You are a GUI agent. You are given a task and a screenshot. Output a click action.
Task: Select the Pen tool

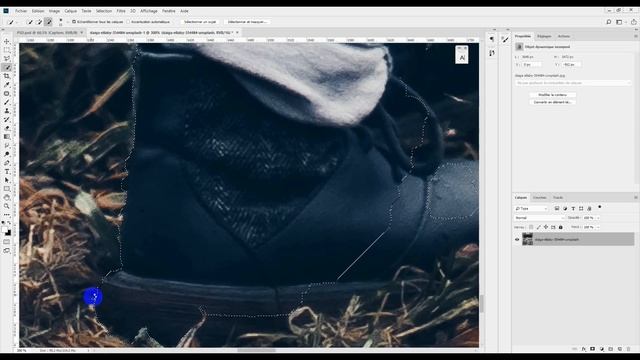tap(7, 163)
